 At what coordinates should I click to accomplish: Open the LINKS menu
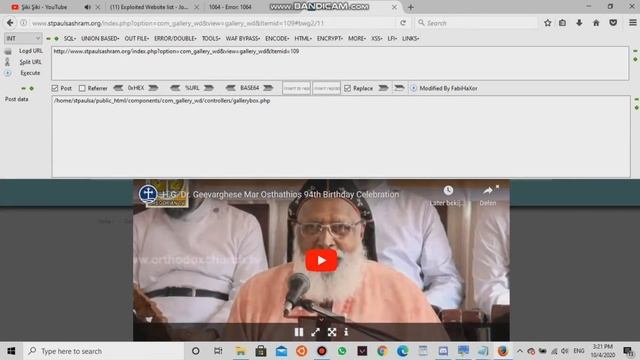[x=411, y=38]
